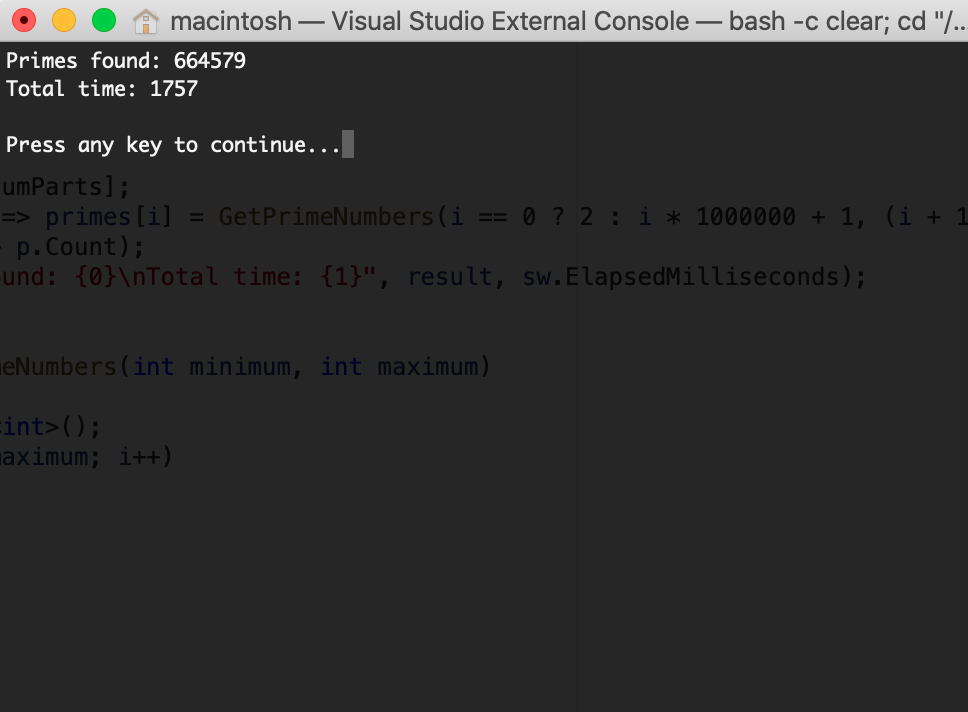
Task: Click the 'Total time: 1757' output line
Action: tap(102, 89)
